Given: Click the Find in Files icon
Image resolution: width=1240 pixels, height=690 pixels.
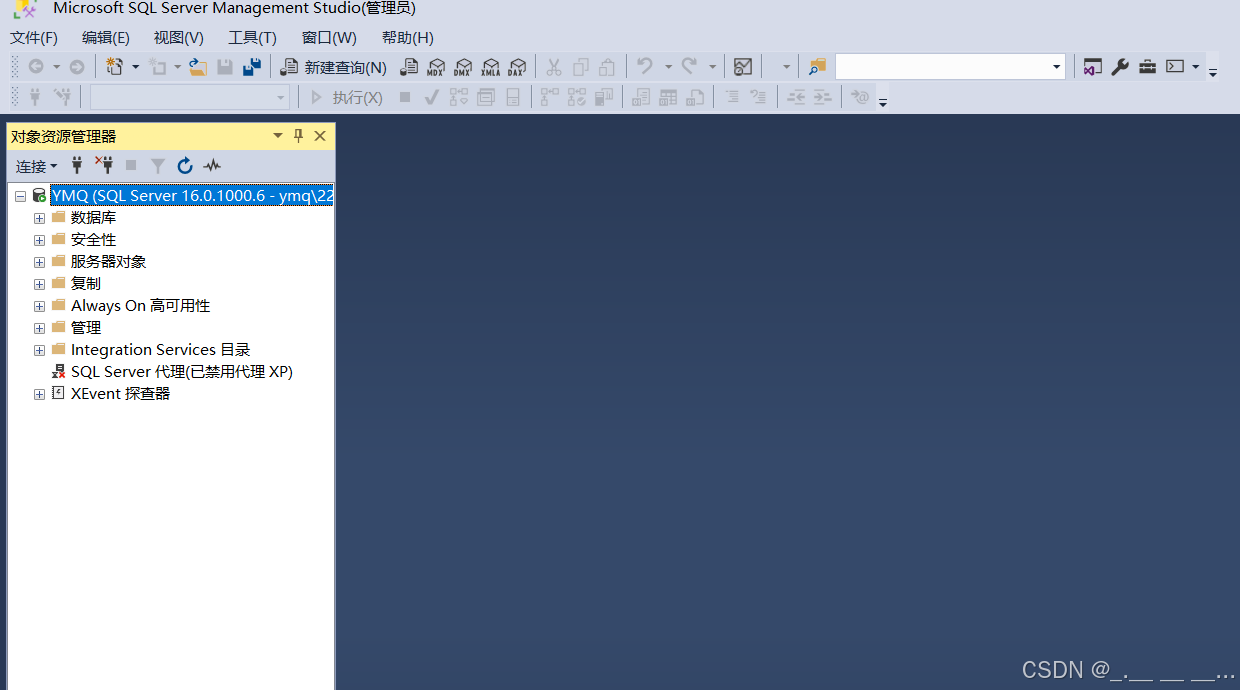Looking at the screenshot, I should coord(818,67).
